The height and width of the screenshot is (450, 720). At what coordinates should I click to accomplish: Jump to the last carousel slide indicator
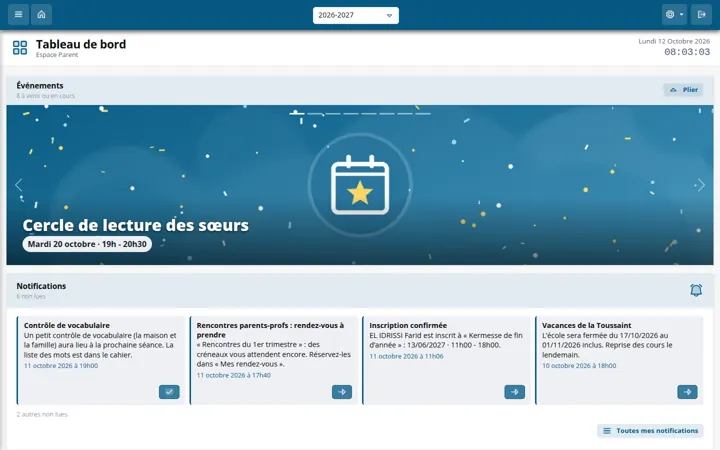click(423, 113)
